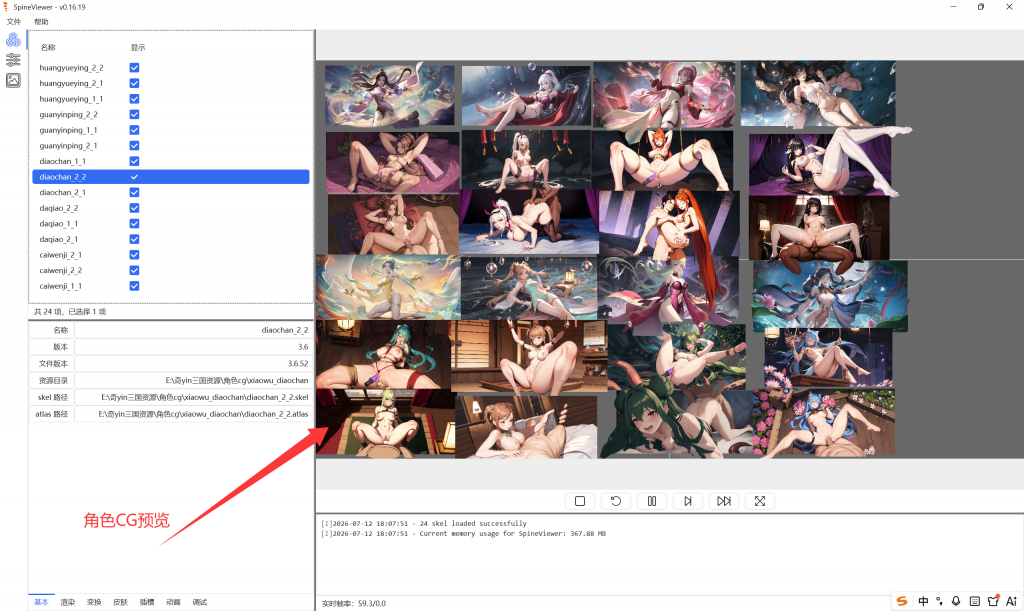This screenshot has width=1024, height=611.
Task: Toggle fullscreen preview mode
Action: point(760,501)
